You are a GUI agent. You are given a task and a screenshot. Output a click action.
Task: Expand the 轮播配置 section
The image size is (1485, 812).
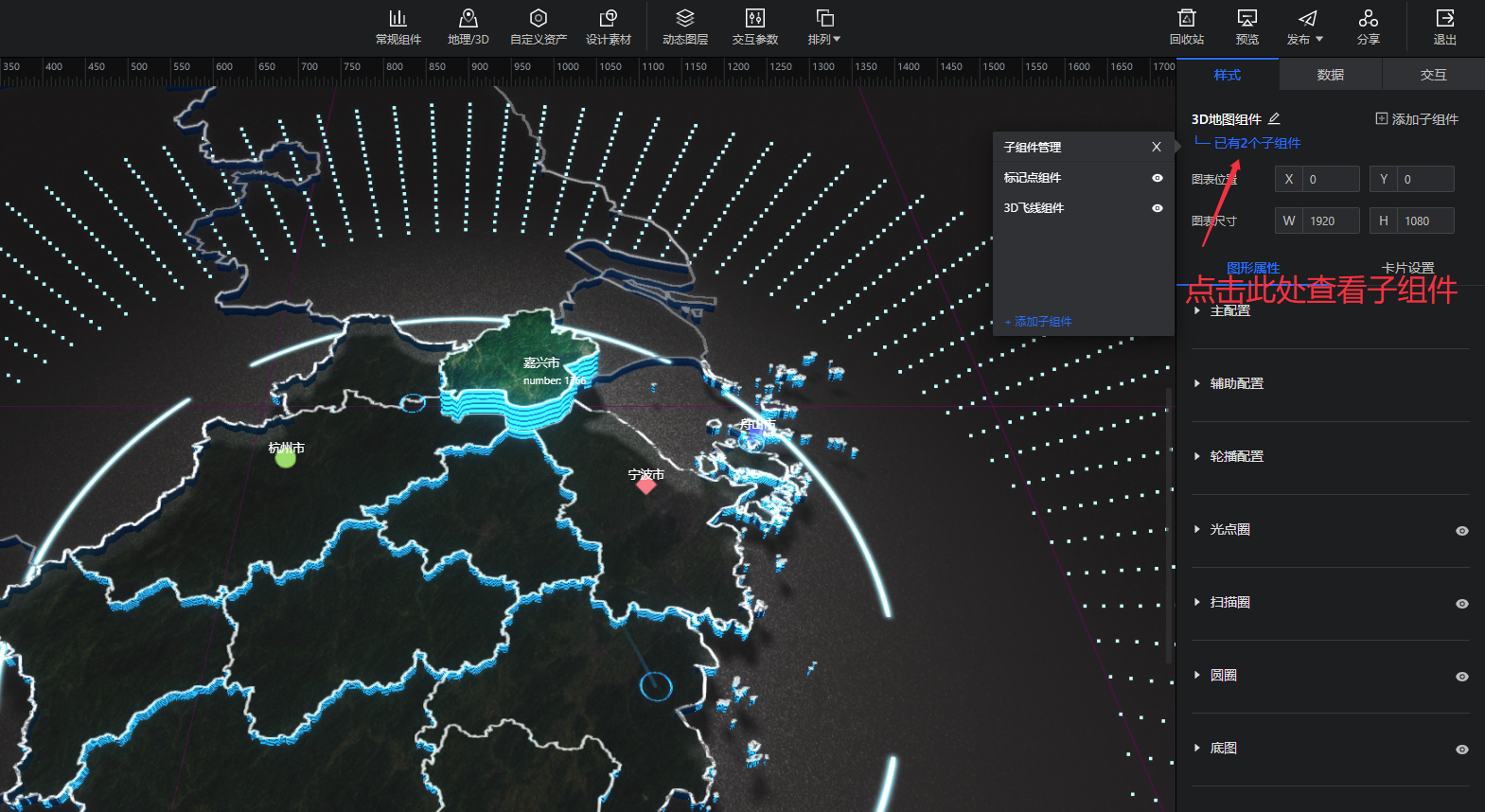pyautogui.click(x=1236, y=456)
